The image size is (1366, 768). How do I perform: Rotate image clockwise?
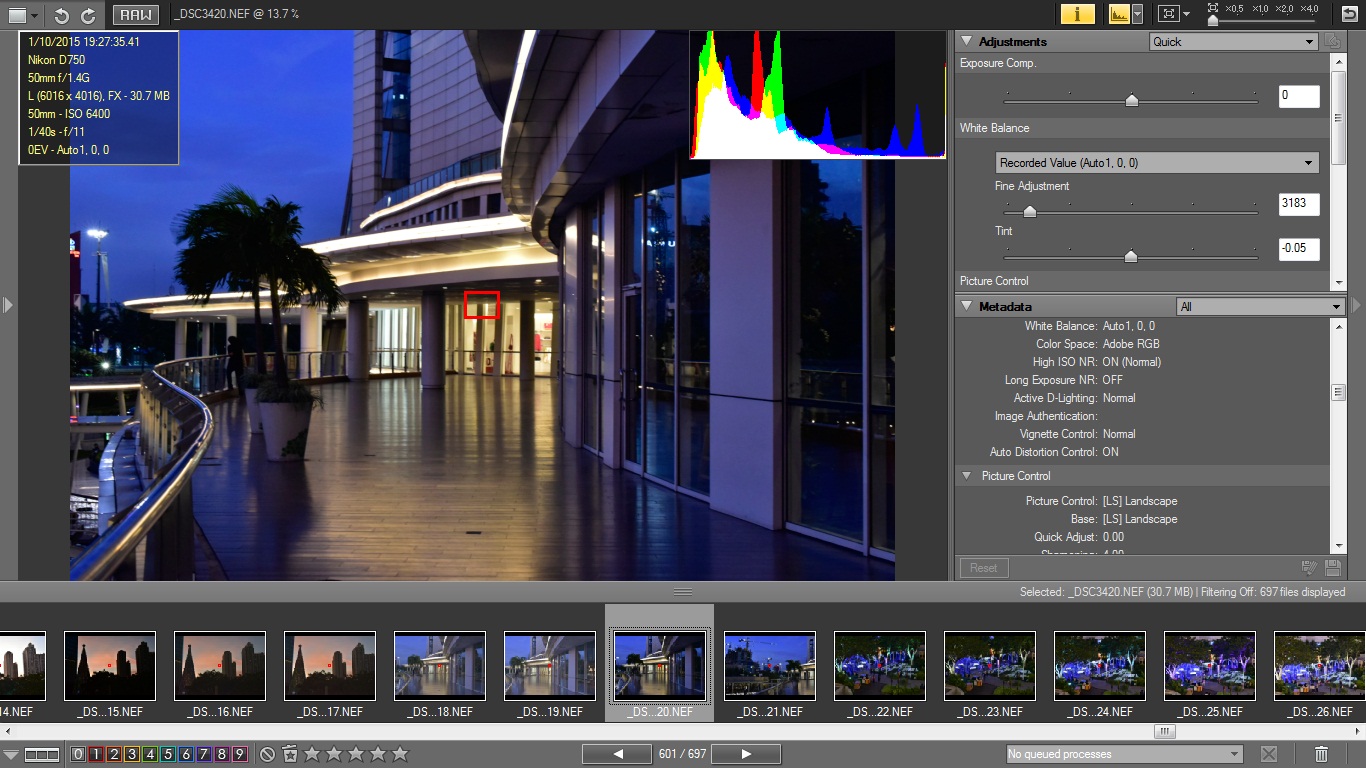pos(88,15)
